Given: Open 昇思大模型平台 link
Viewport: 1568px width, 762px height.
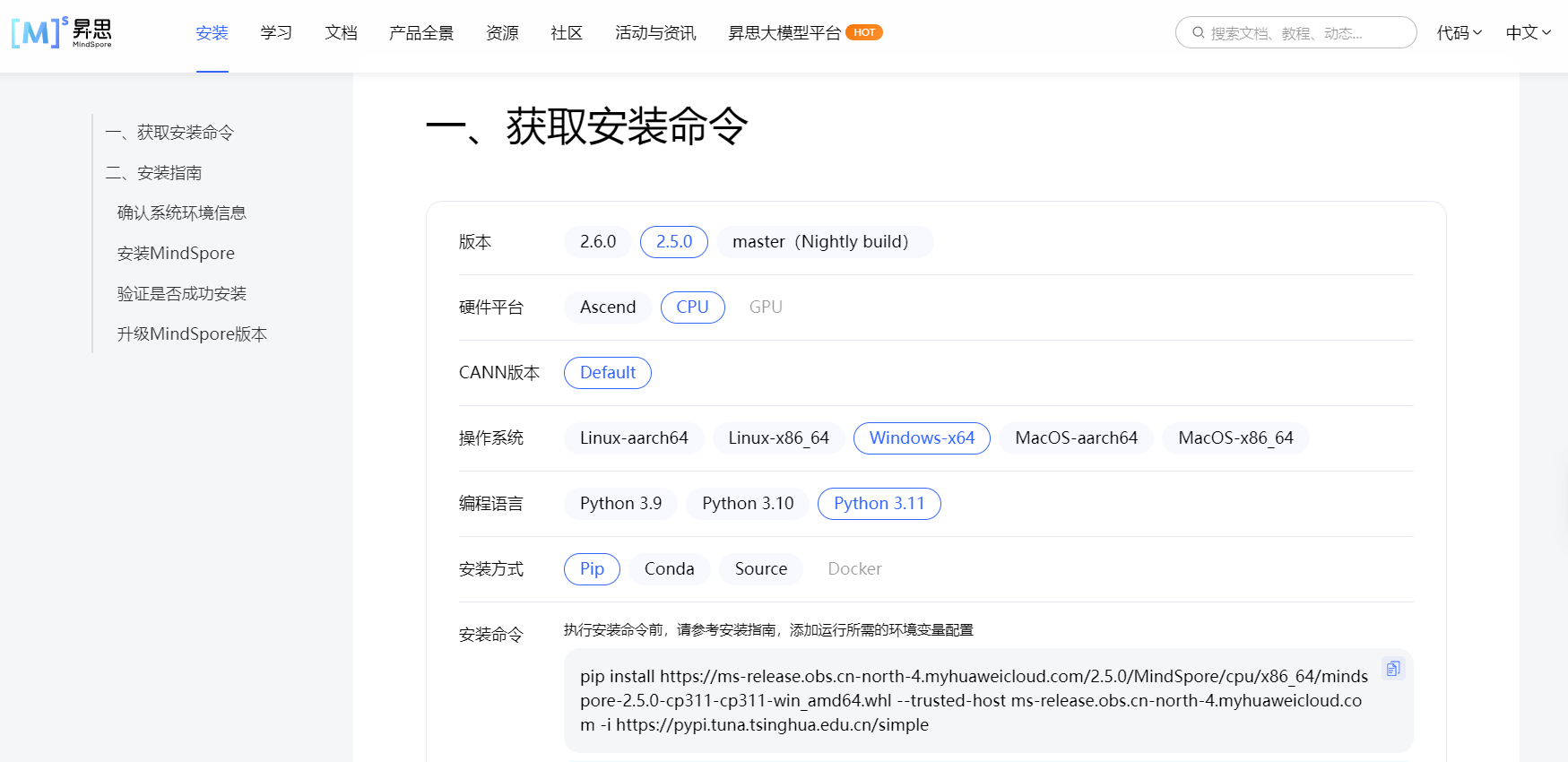Looking at the screenshot, I should 784,33.
